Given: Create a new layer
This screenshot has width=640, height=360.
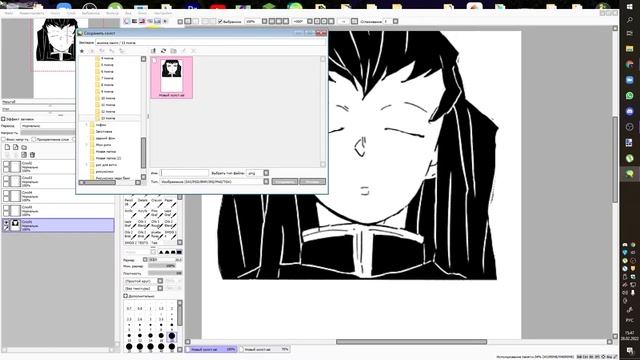Looking at the screenshot, I should click(7, 147).
